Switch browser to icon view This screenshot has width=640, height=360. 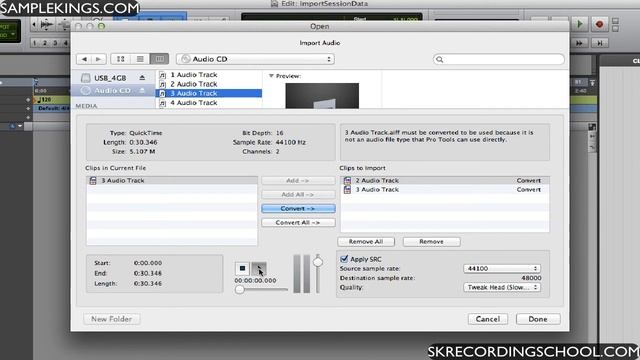(120, 59)
